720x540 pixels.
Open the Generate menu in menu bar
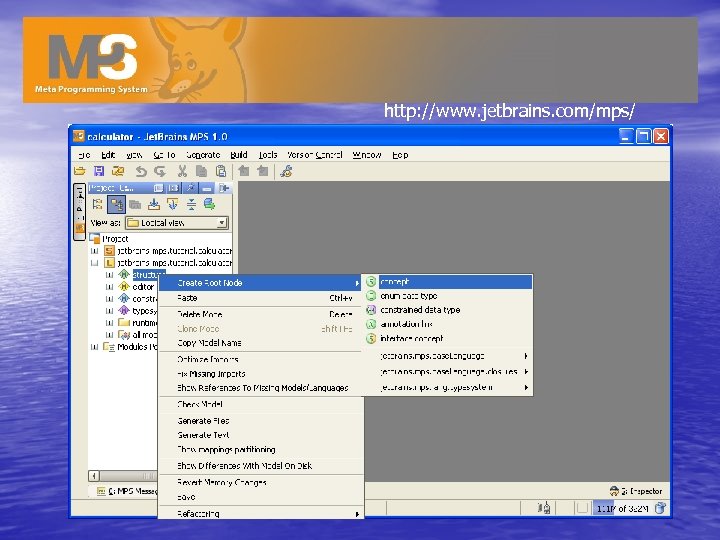point(203,155)
